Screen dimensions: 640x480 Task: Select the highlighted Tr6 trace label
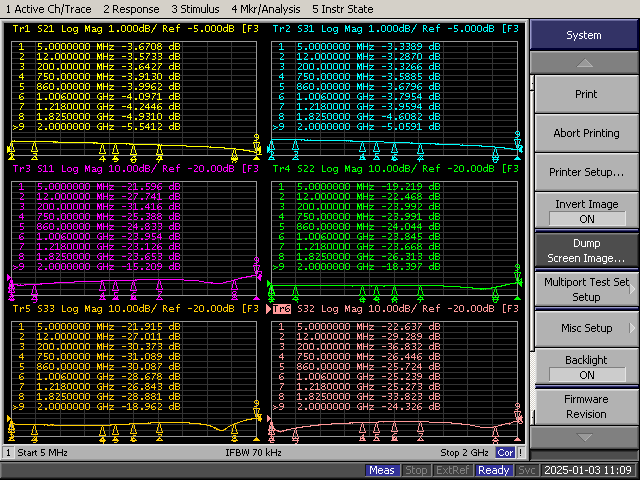tap(281, 309)
